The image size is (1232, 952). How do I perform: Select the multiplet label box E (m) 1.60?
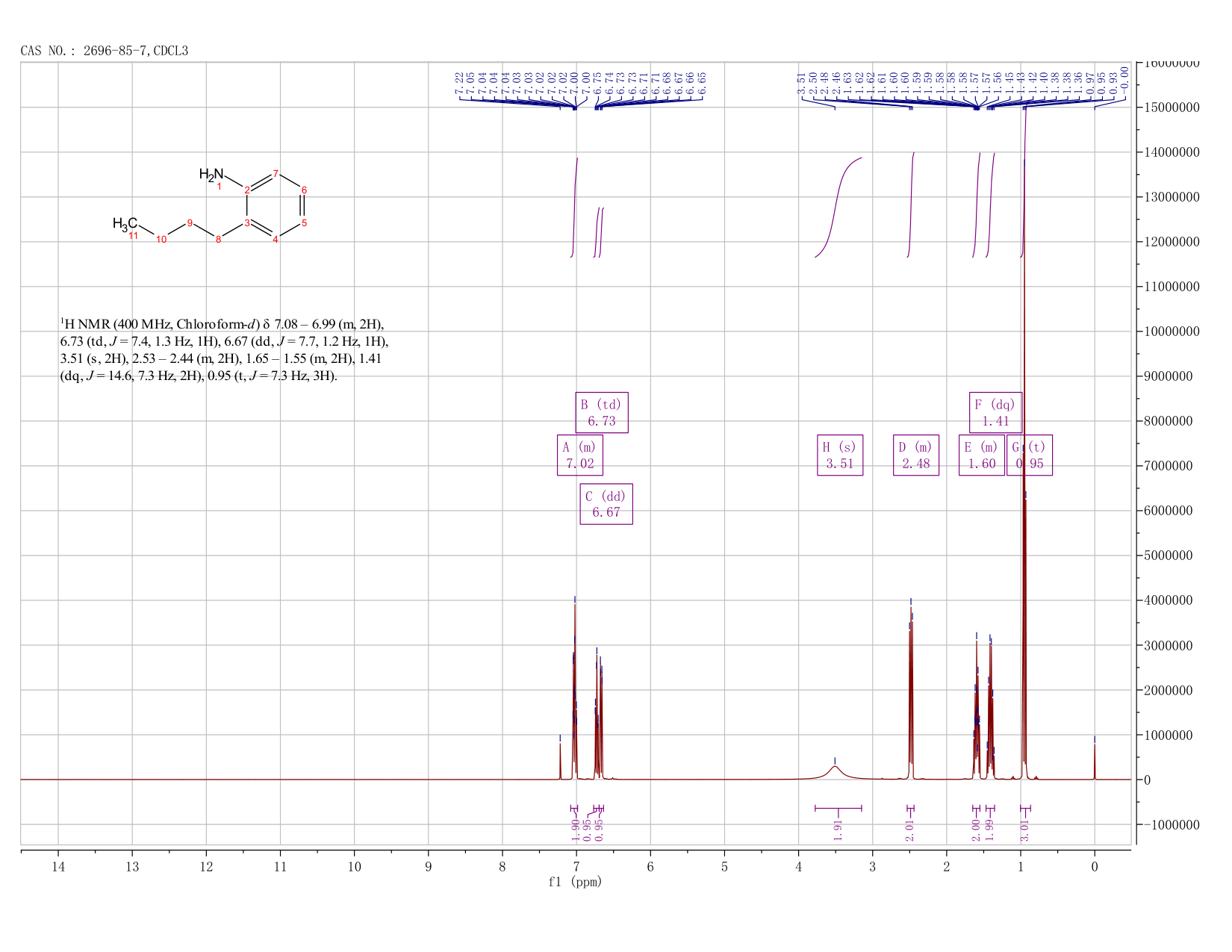(982, 455)
